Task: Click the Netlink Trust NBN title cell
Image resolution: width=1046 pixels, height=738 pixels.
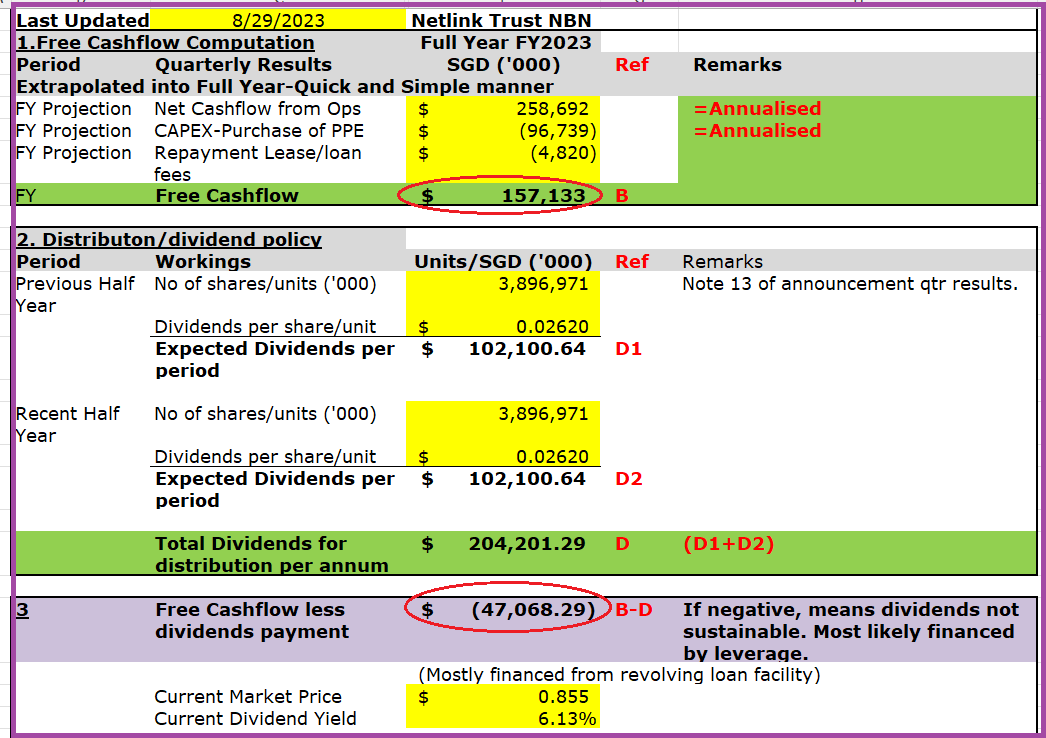Action: tap(501, 20)
